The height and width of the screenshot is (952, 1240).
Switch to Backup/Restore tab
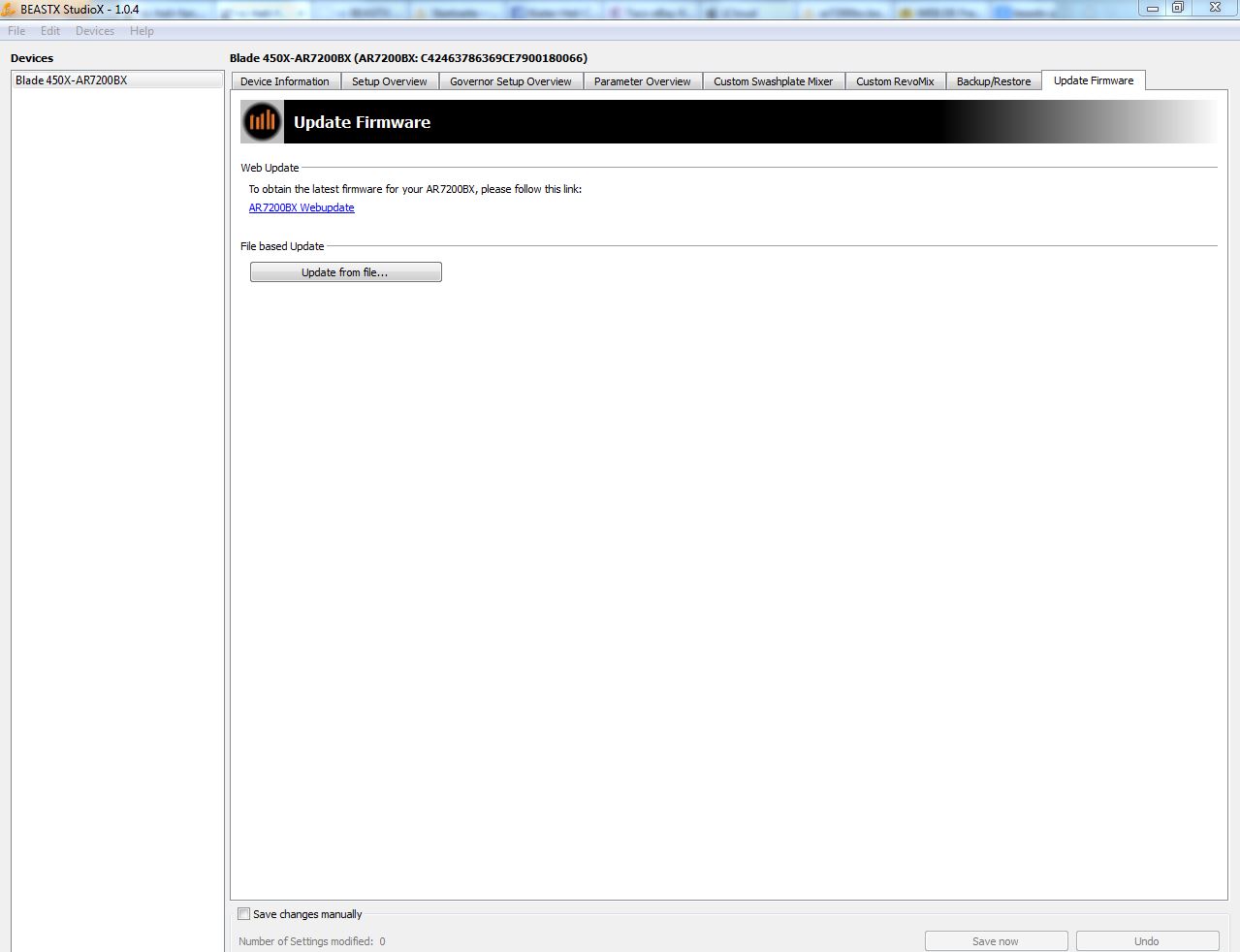[994, 81]
